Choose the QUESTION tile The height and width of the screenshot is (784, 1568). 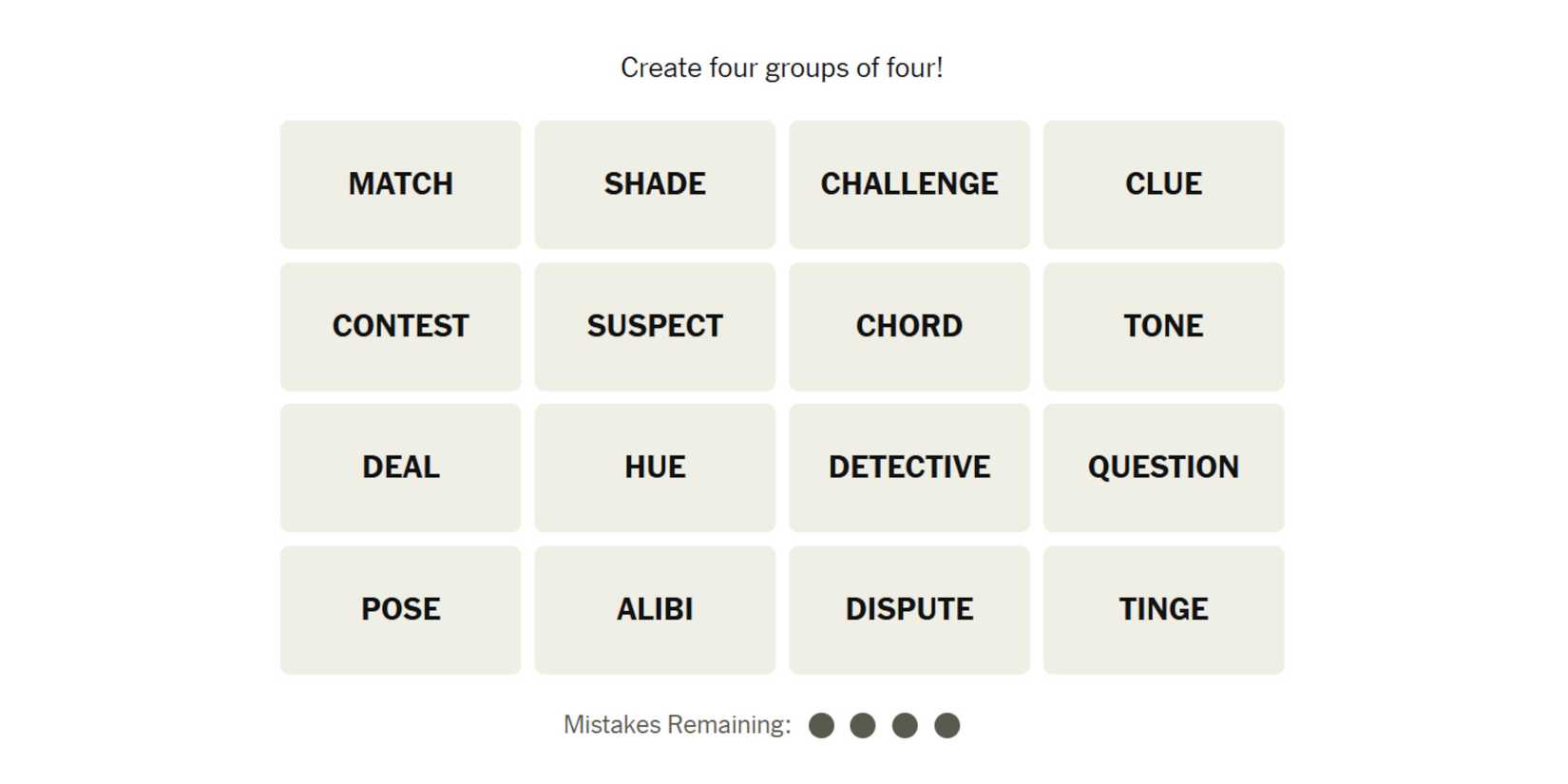pos(1163,468)
